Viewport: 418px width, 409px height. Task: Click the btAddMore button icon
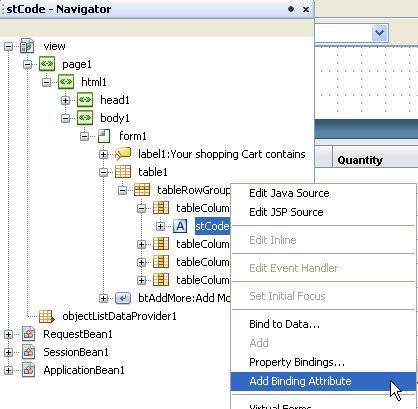(x=123, y=298)
